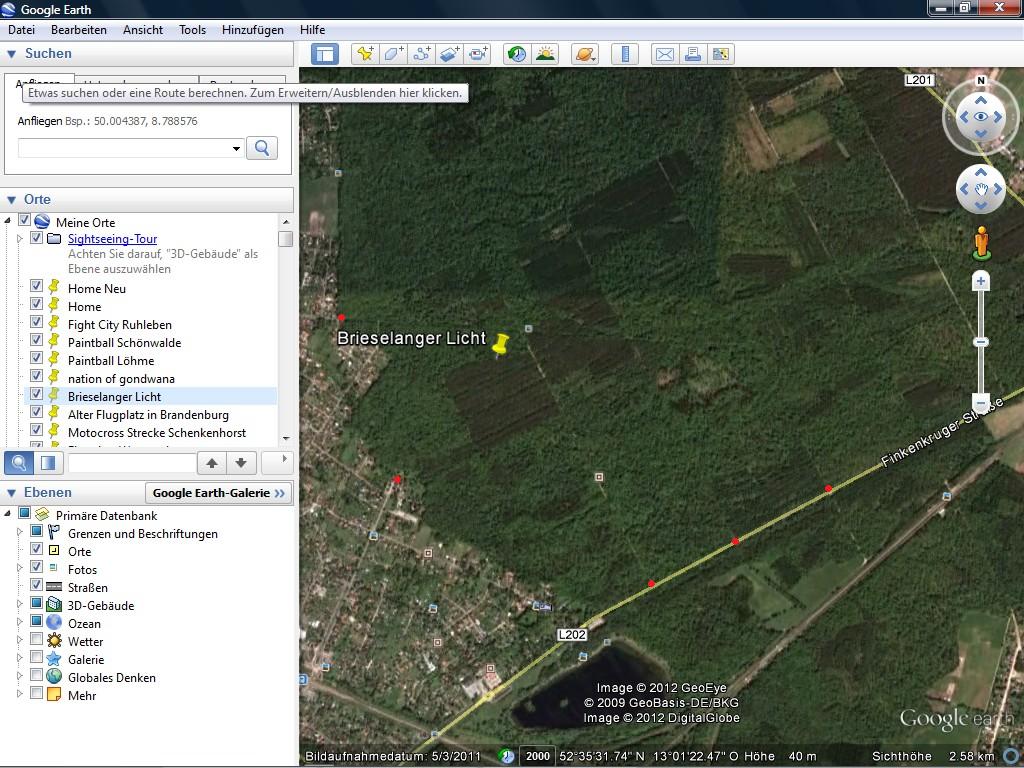Add a polygon from the toolbar

[x=393, y=54]
